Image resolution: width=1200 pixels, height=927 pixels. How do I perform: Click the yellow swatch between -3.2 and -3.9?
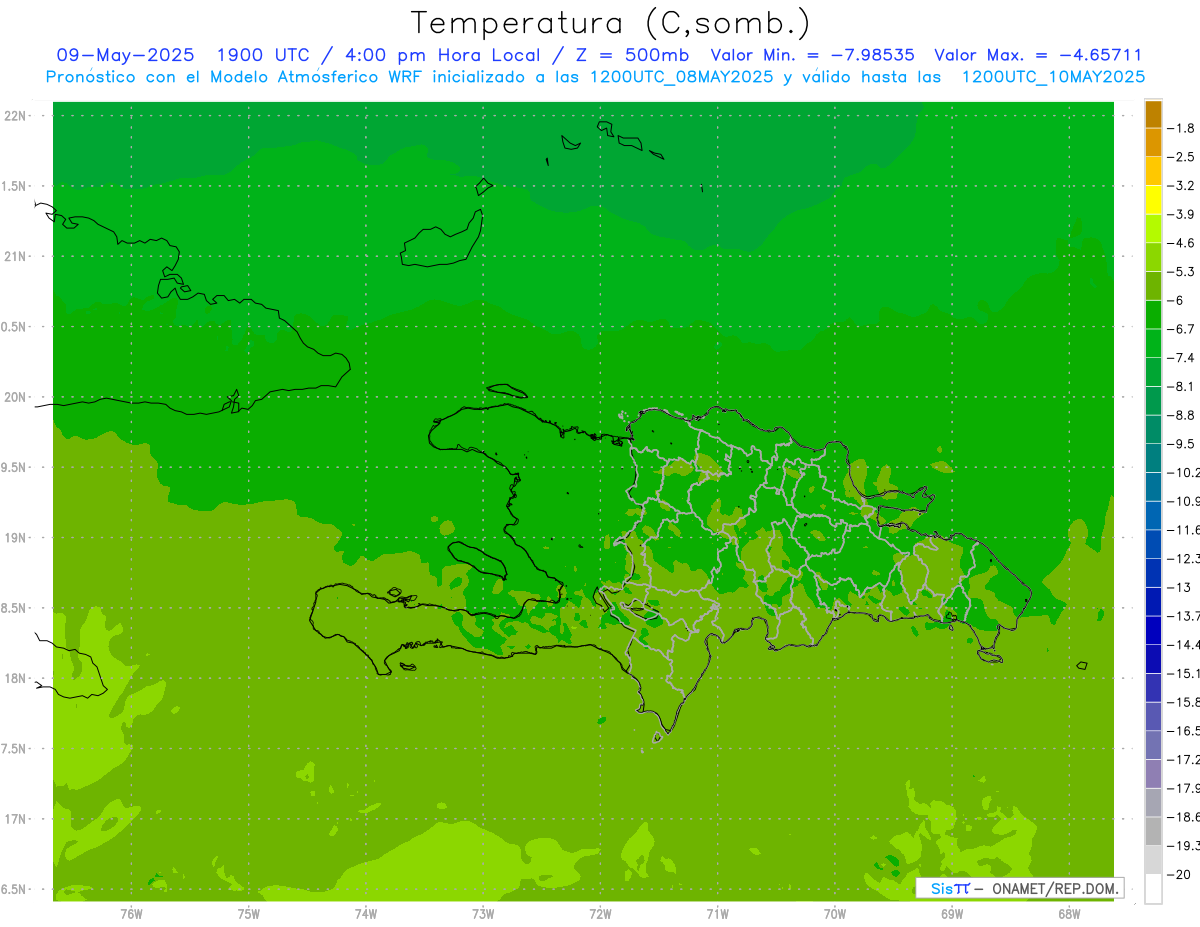click(1153, 200)
